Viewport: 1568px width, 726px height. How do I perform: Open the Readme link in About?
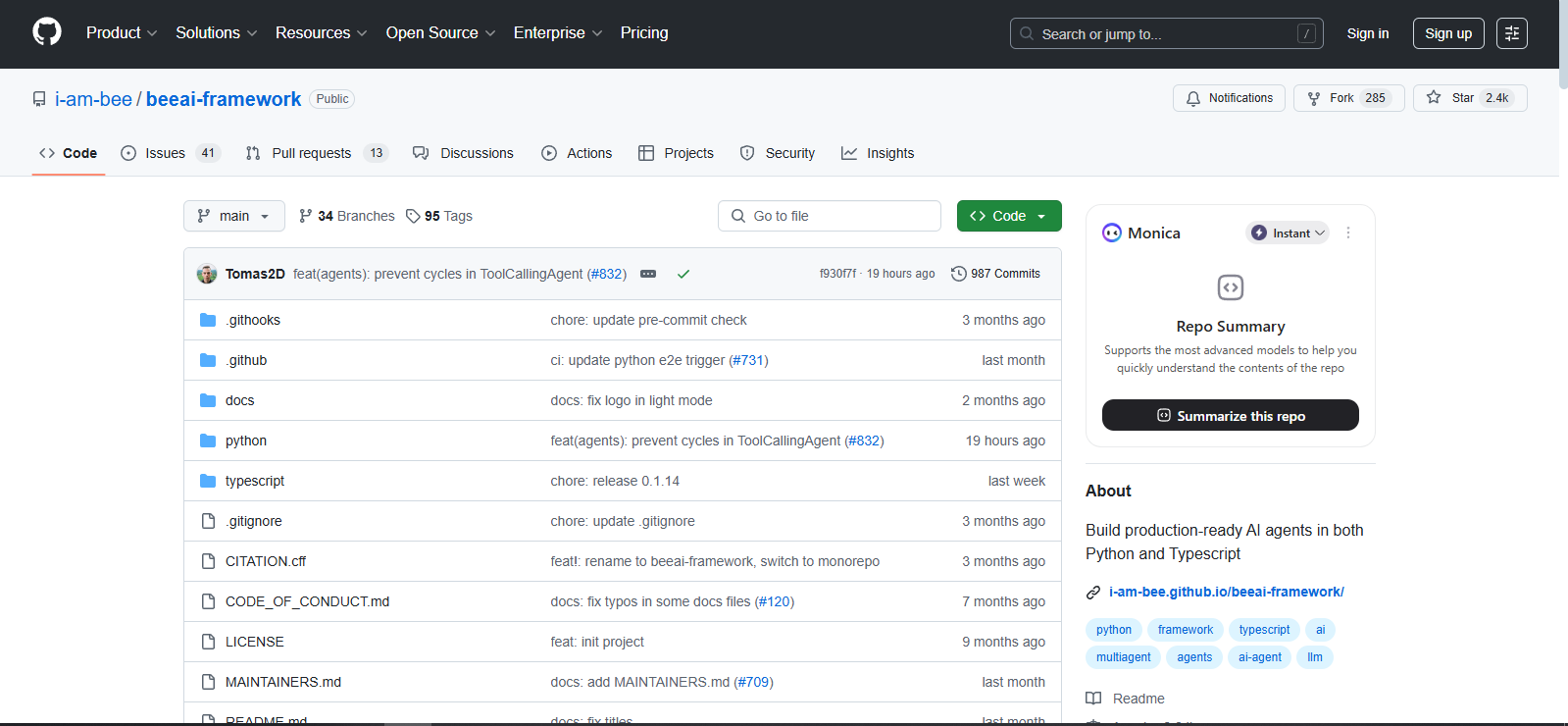point(1126,699)
